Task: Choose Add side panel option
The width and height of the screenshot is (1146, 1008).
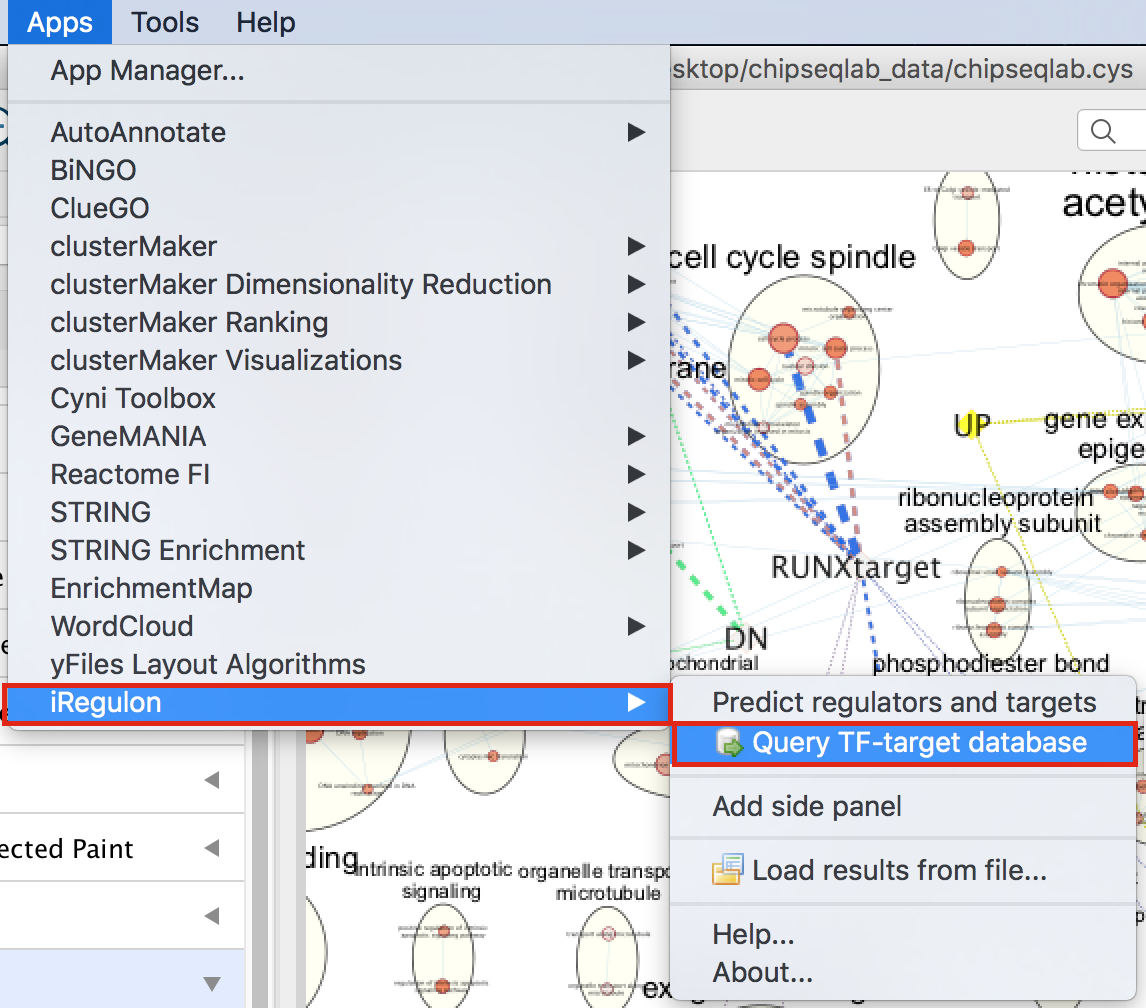Action: point(807,807)
